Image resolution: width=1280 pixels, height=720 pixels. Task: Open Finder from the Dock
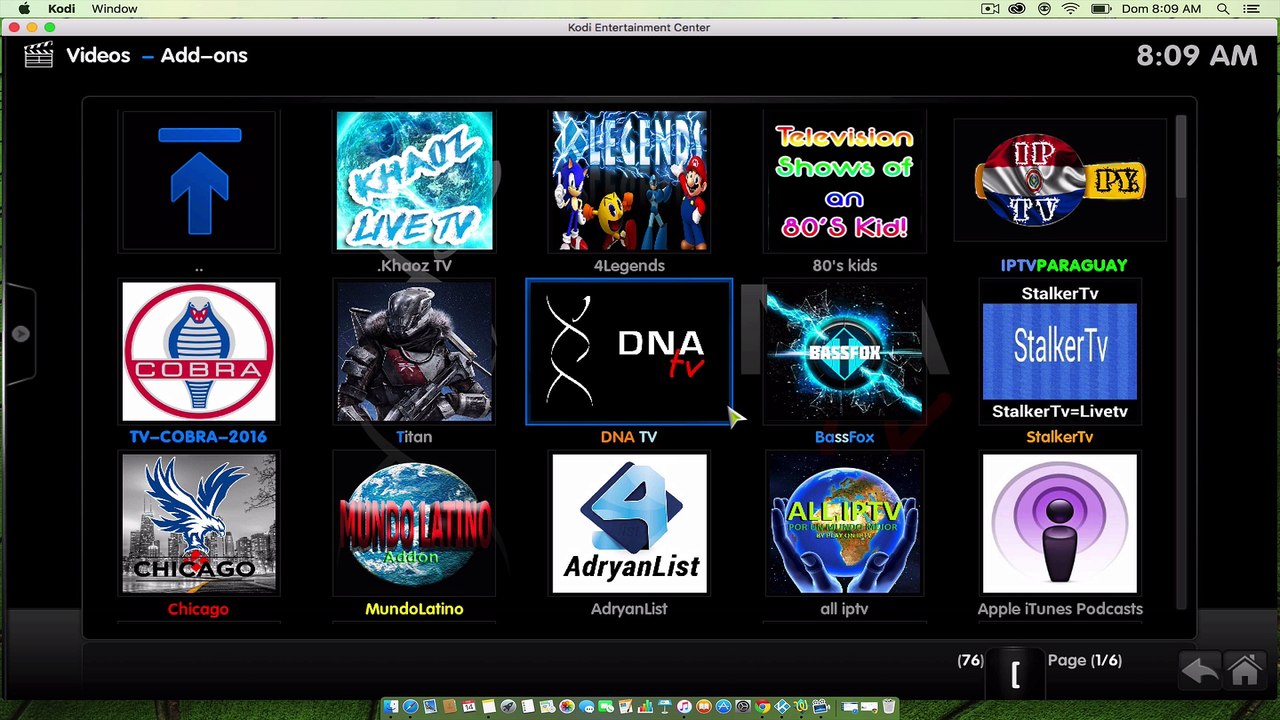pyautogui.click(x=390, y=707)
